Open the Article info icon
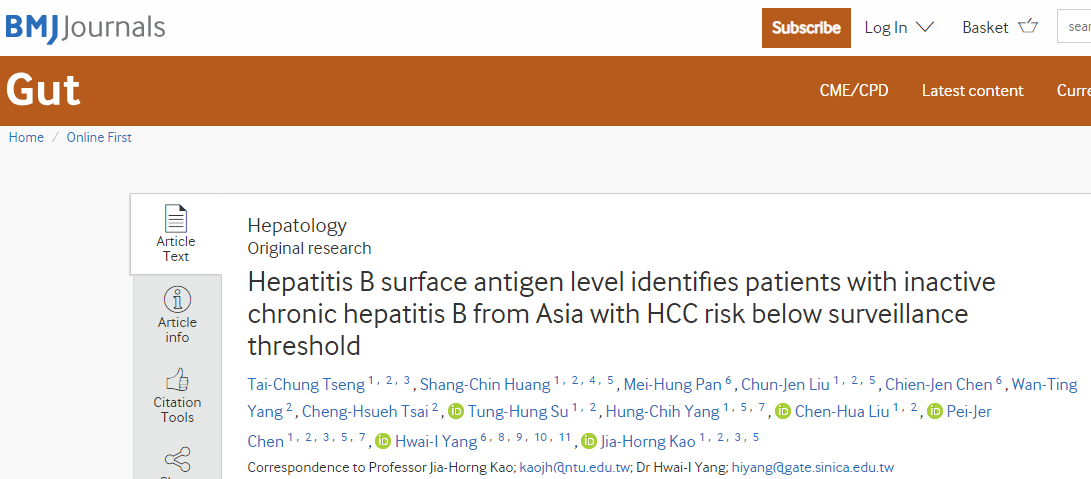The width and height of the screenshot is (1091, 479). pos(177,299)
